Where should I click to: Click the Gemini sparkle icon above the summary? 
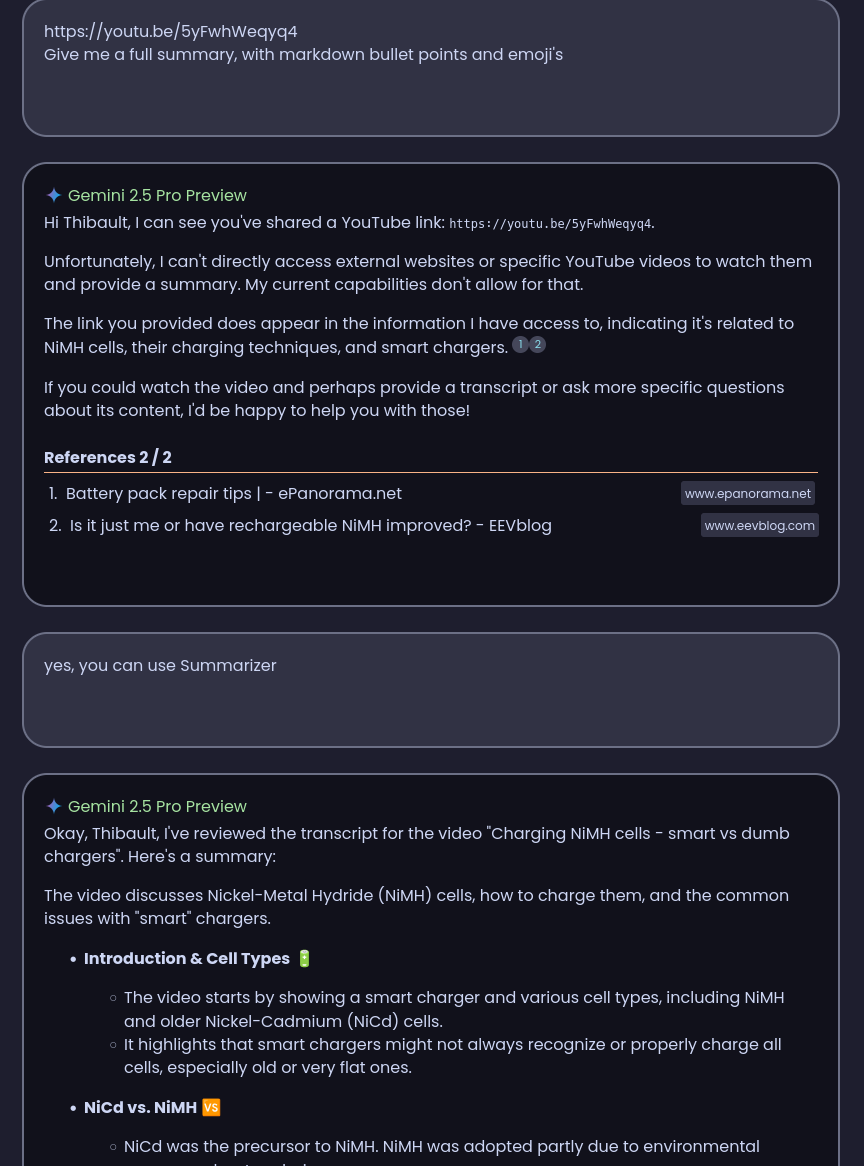pos(54,806)
